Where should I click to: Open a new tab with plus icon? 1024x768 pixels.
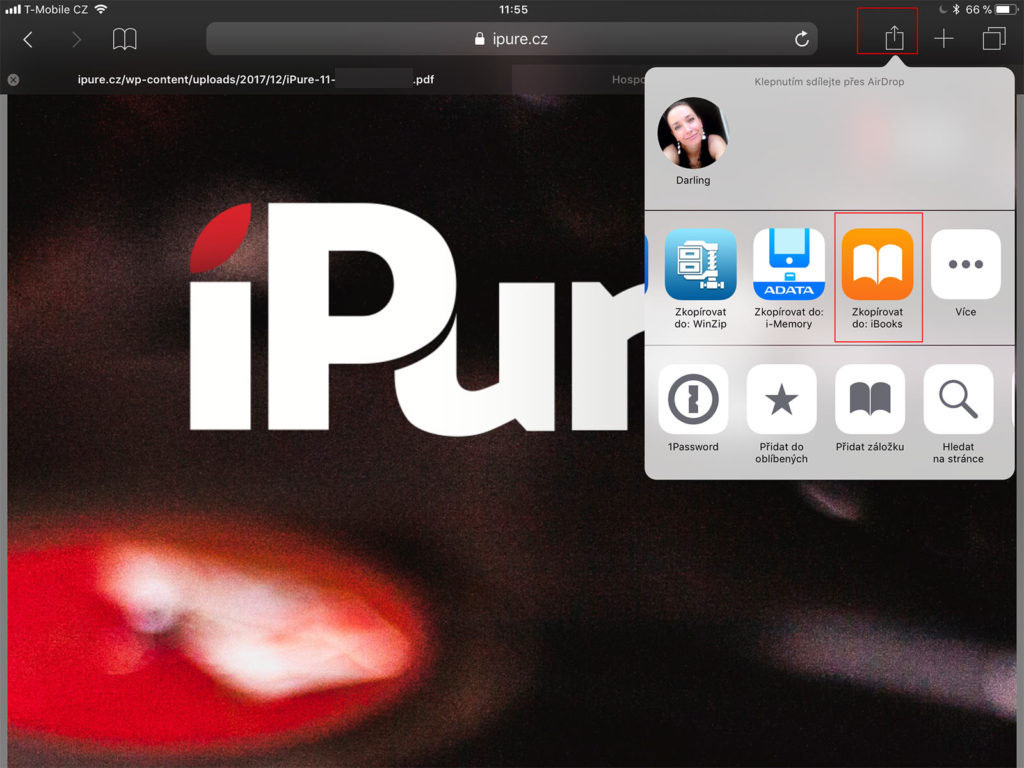pyautogui.click(x=944, y=39)
